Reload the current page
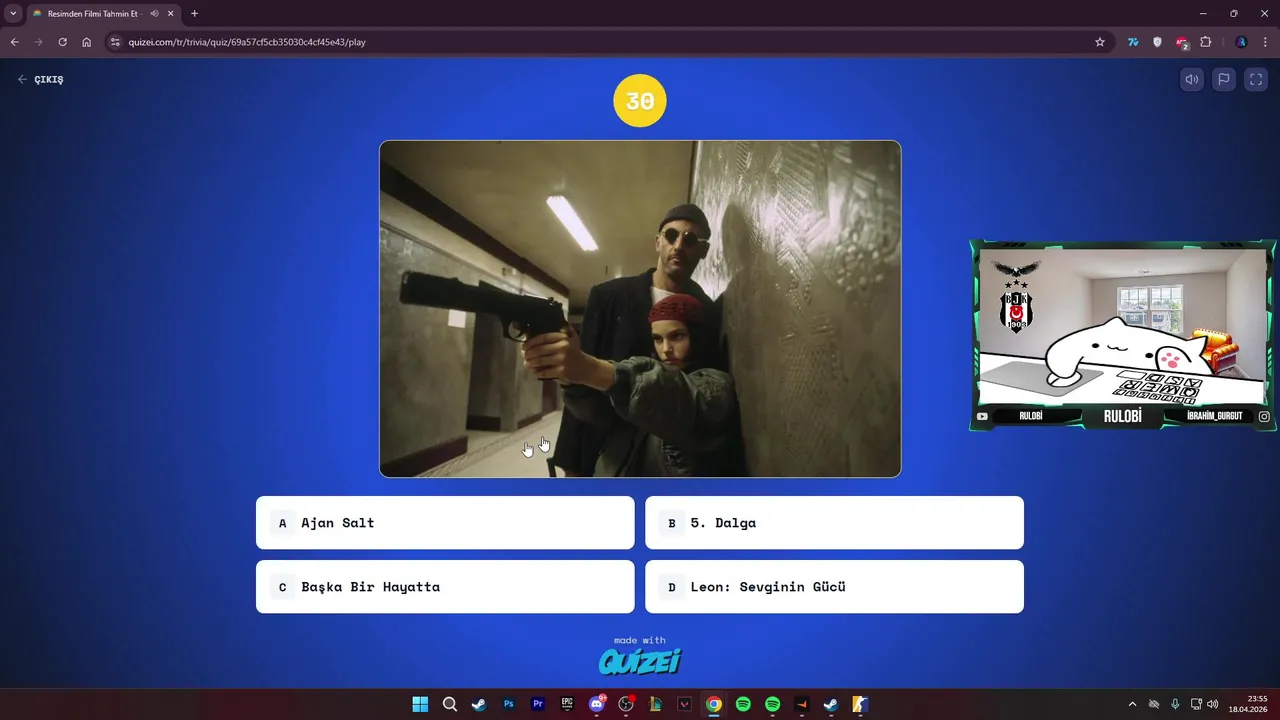1280x720 pixels. click(x=62, y=42)
